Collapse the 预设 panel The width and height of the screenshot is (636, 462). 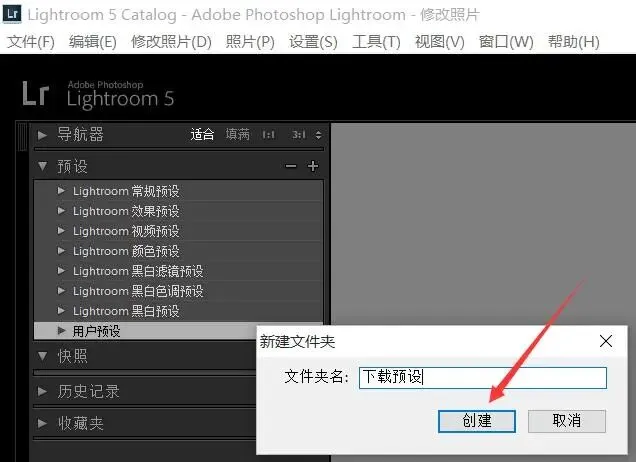click(x=42, y=166)
